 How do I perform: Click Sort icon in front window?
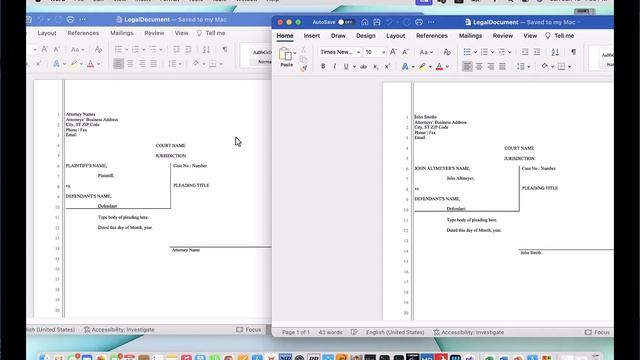pyautogui.click(x=555, y=52)
